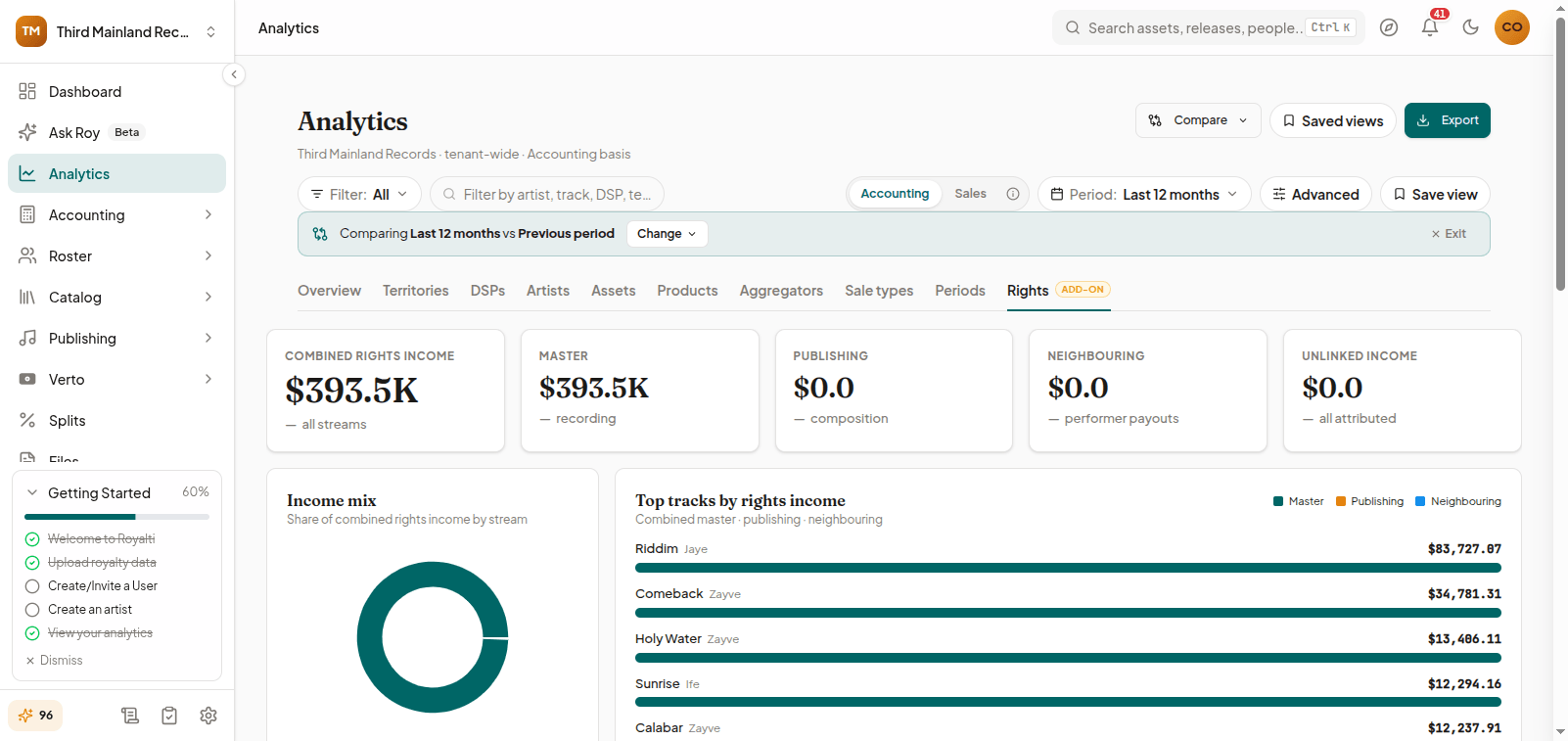The image size is (1568, 741).
Task: Switch to the Products tab
Action: tap(687, 291)
